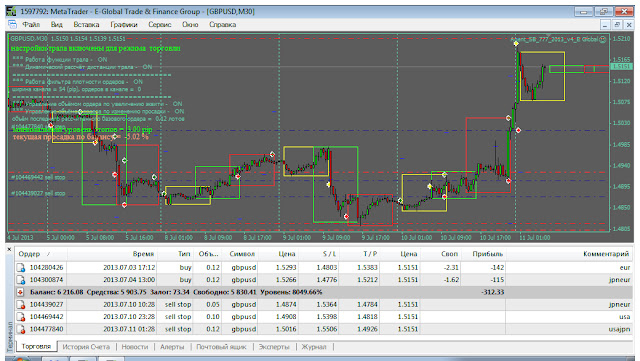Switch to the История Счета tab

point(86,347)
